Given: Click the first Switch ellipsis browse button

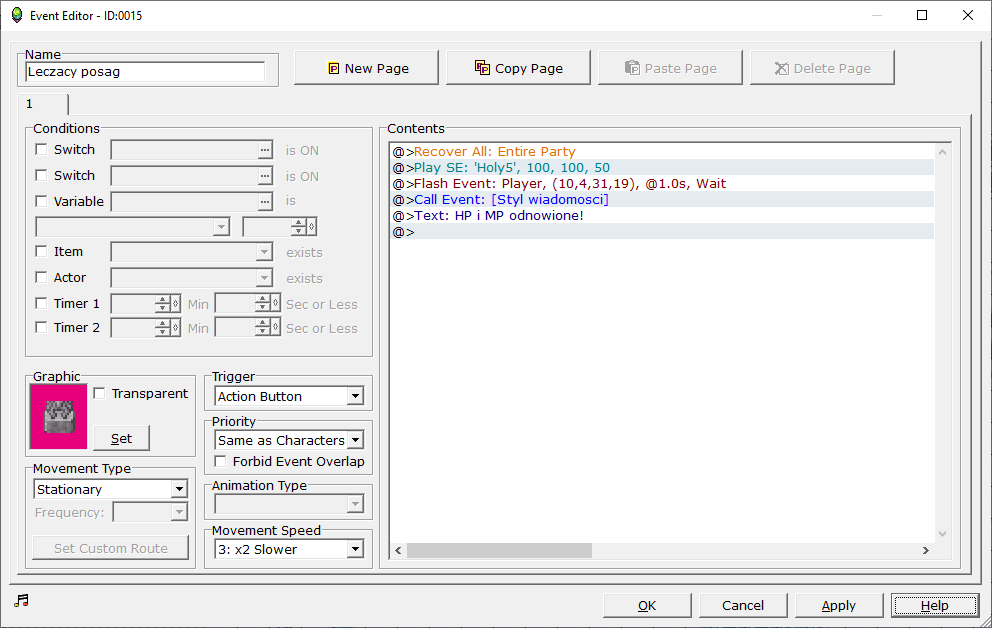Looking at the screenshot, I should coord(265,150).
